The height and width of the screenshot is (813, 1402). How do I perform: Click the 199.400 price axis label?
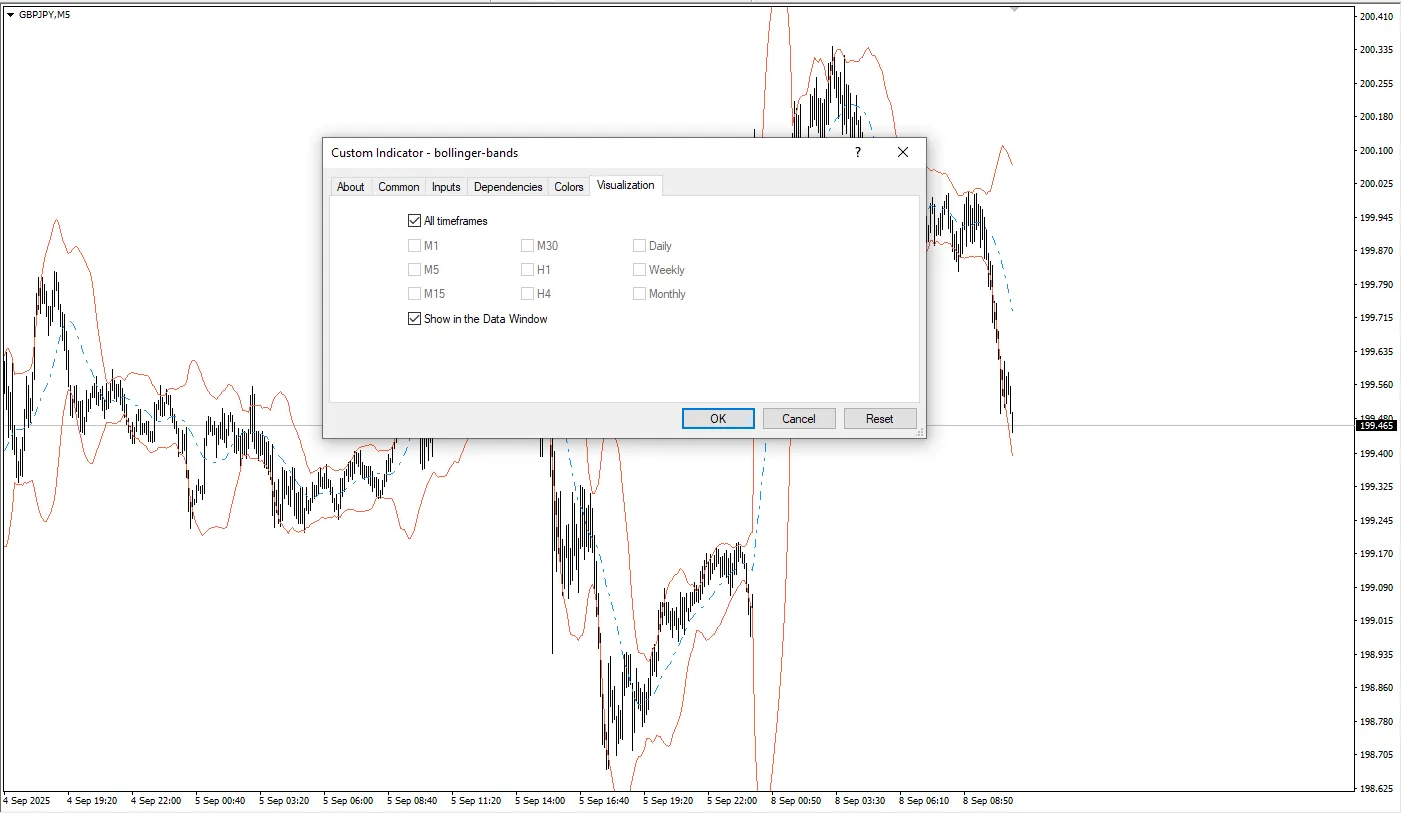click(1377, 454)
